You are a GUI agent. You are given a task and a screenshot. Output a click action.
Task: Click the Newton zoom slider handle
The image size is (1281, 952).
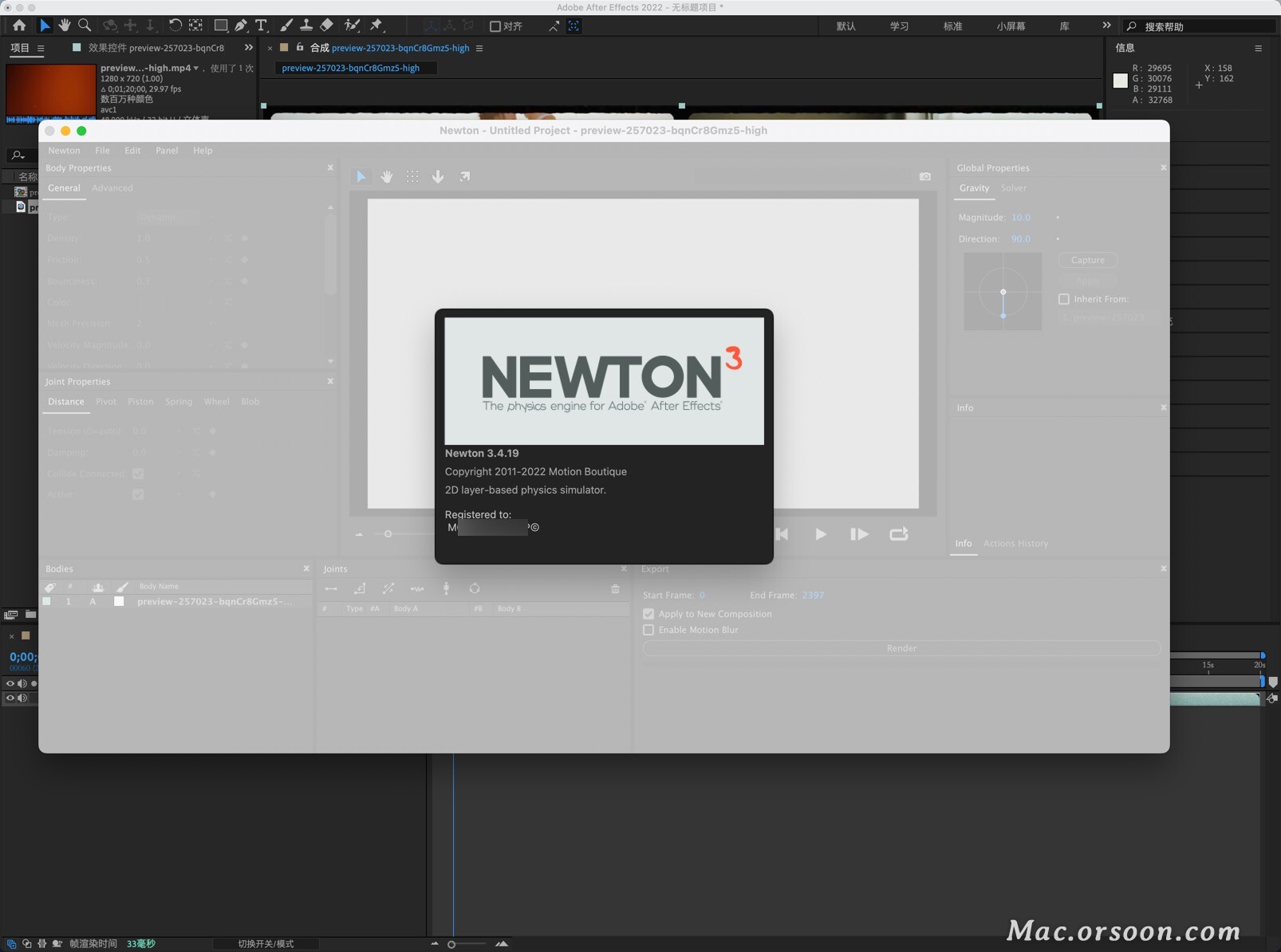(388, 533)
